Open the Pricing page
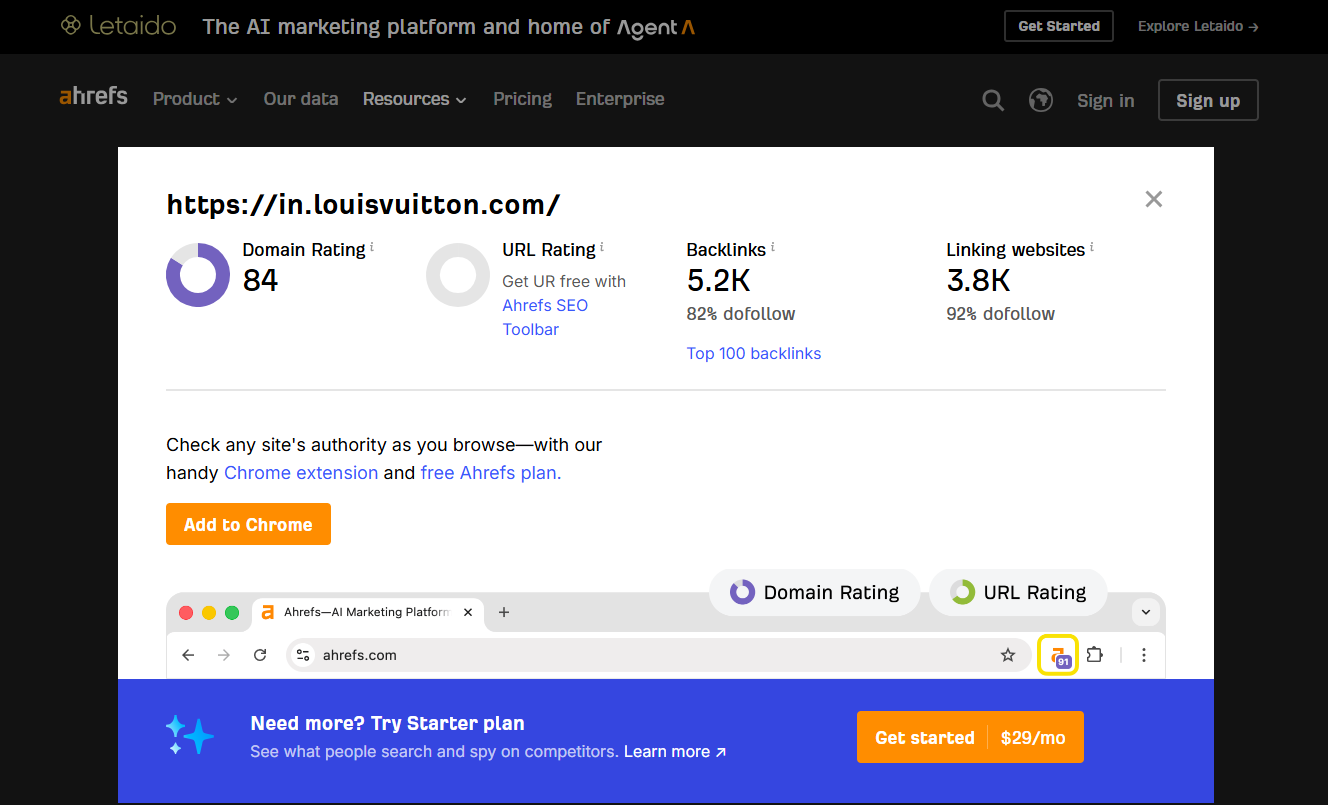The height and width of the screenshot is (805, 1328). pos(522,99)
